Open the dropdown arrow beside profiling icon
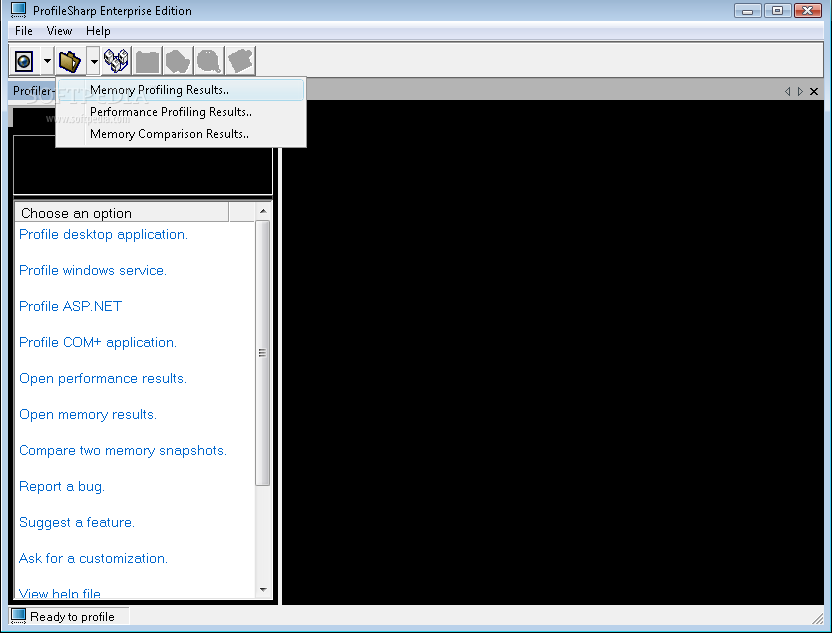The width and height of the screenshot is (832, 633). 47,61
